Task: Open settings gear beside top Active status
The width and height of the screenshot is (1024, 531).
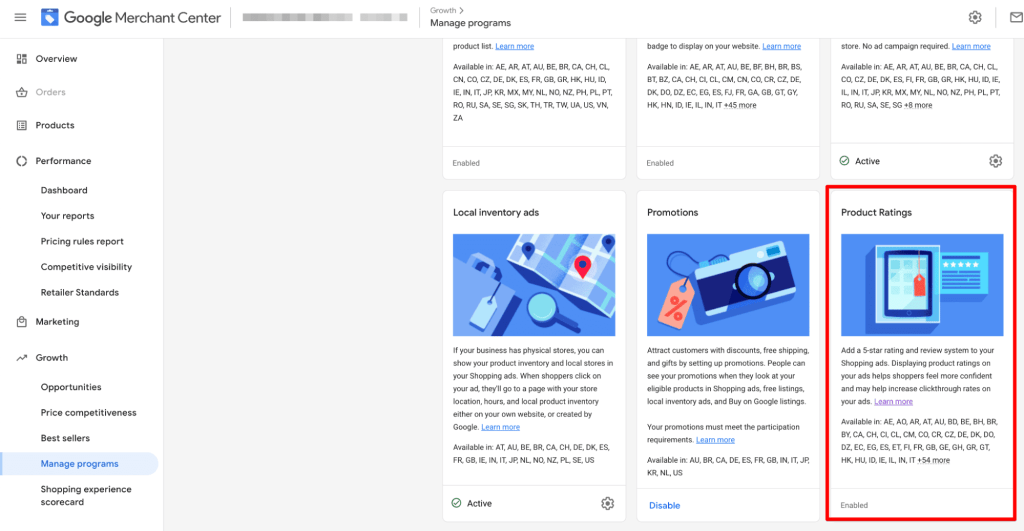Action: pyautogui.click(x=995, y=161)
